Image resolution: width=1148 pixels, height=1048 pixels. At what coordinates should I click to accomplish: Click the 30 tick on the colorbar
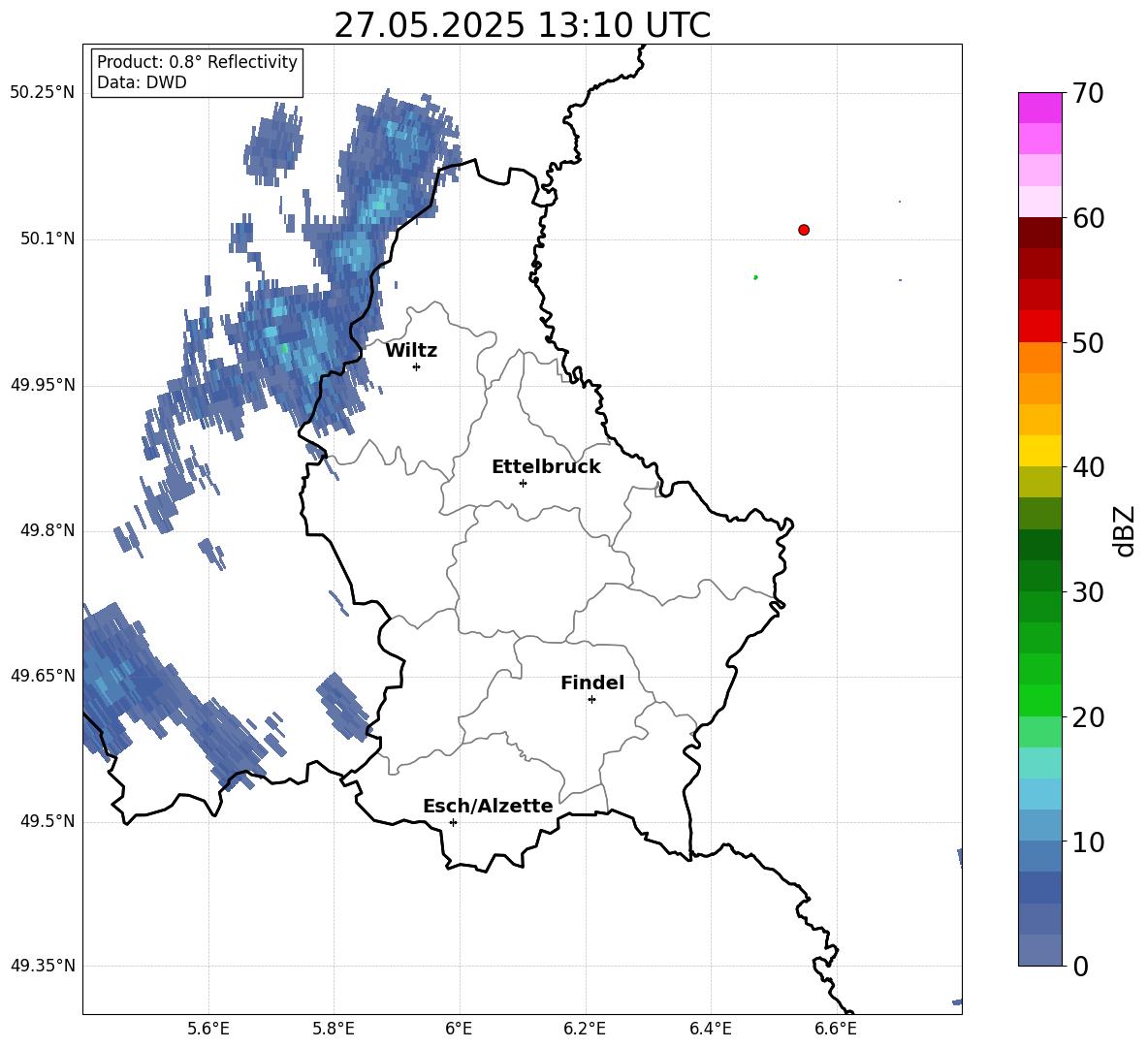(1089, 592)
